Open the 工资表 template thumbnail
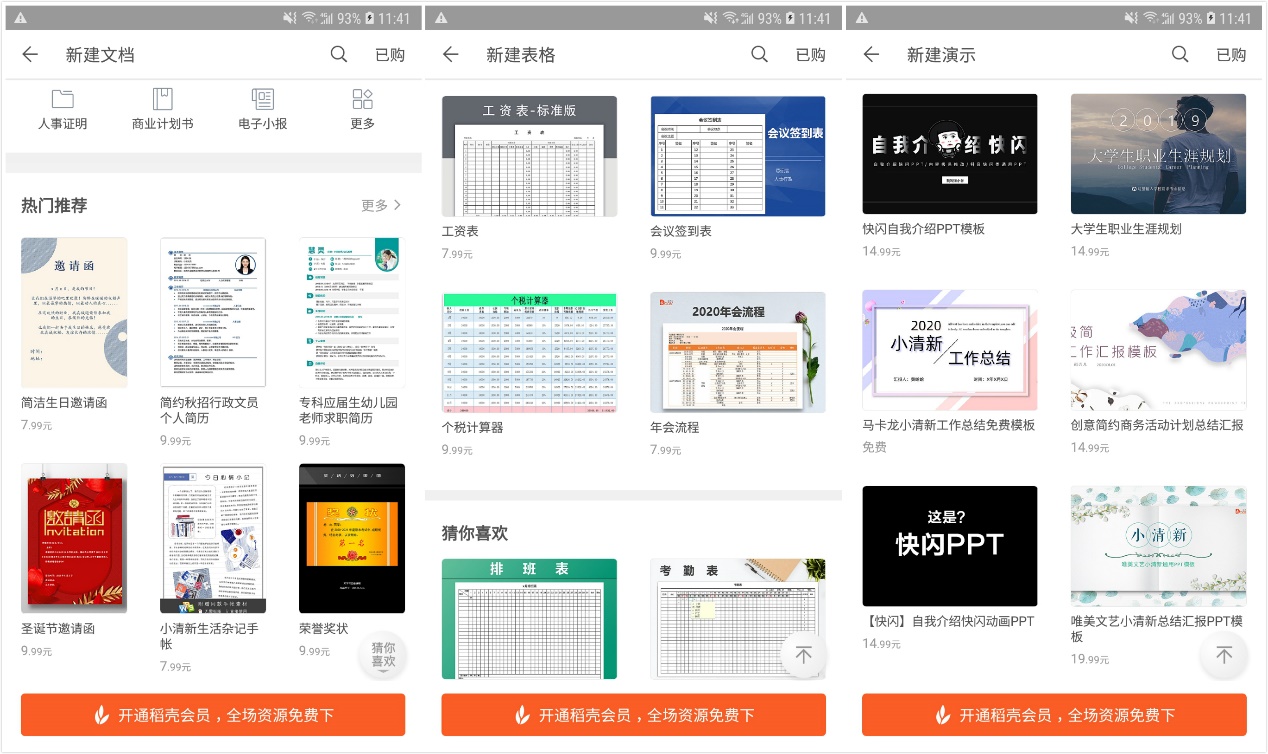This screenshot has height=754, width=1268. [529, 155]
